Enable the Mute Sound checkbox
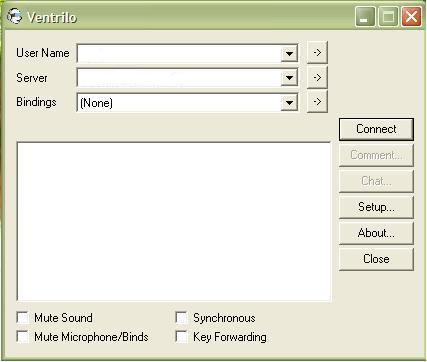 23,317
